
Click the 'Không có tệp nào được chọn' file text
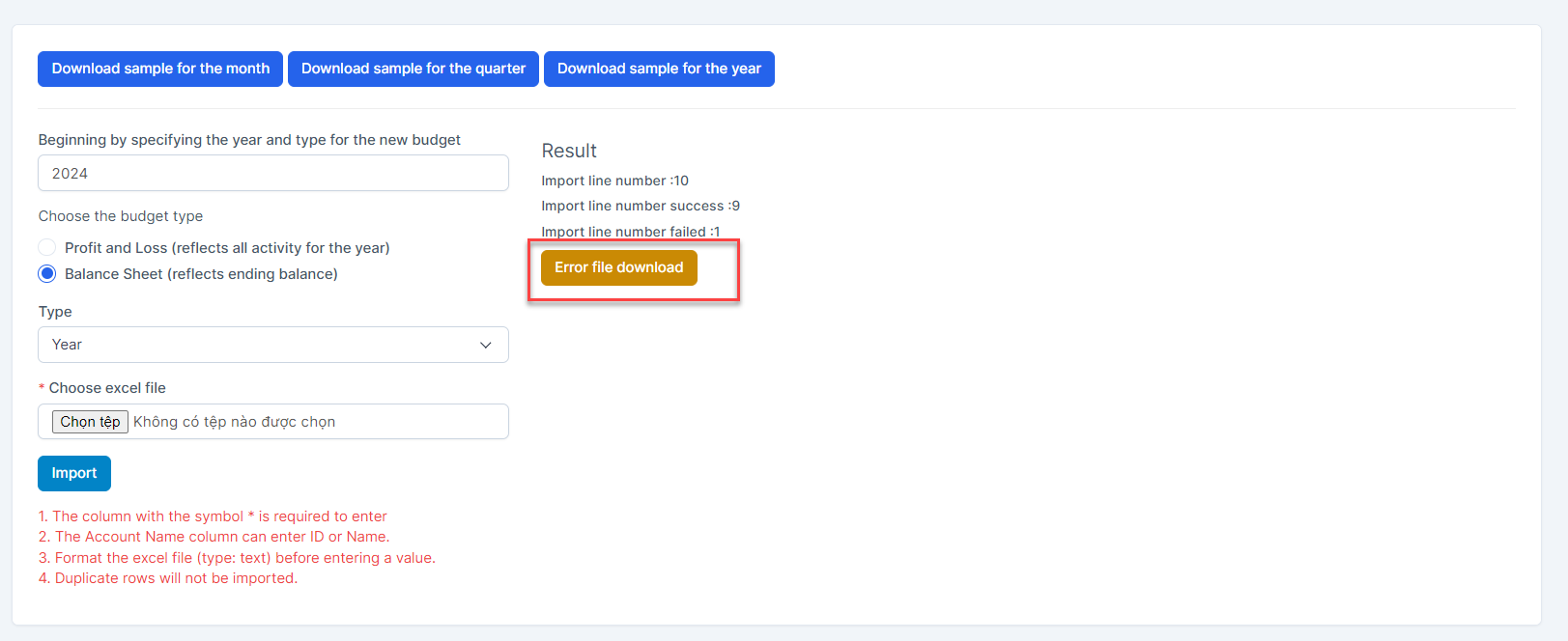coord(235,422)
